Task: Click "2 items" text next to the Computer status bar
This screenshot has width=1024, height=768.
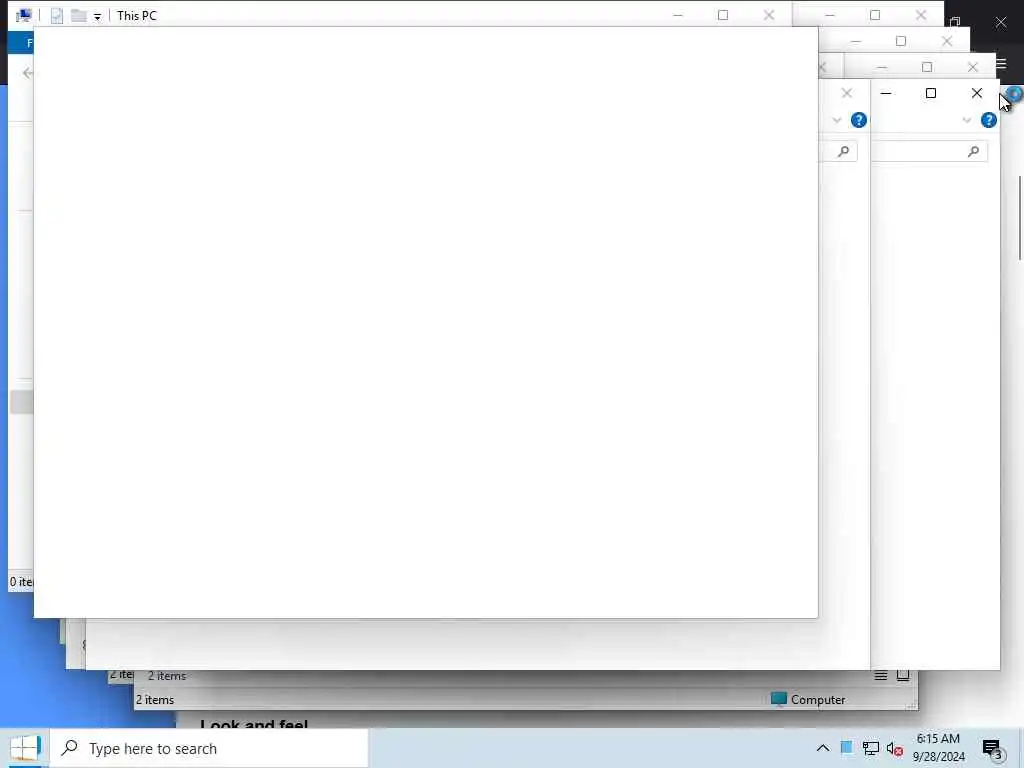Action: pos(155,699)
